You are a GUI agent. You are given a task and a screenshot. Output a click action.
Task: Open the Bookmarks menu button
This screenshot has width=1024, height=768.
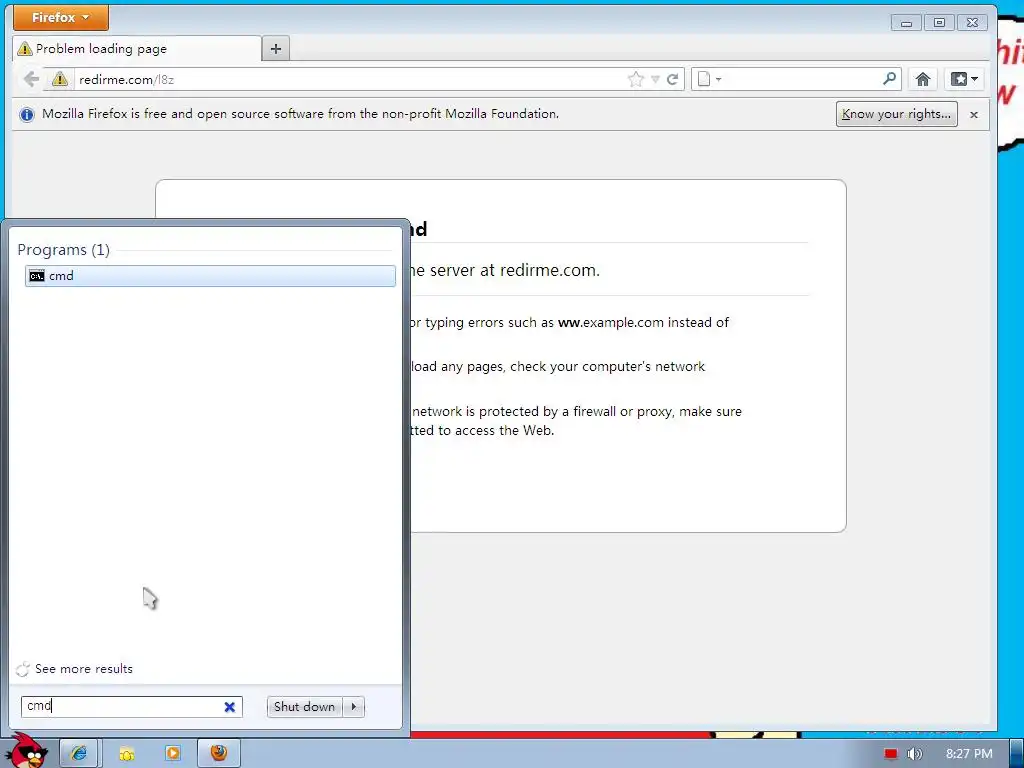click(x=965, y=80)
